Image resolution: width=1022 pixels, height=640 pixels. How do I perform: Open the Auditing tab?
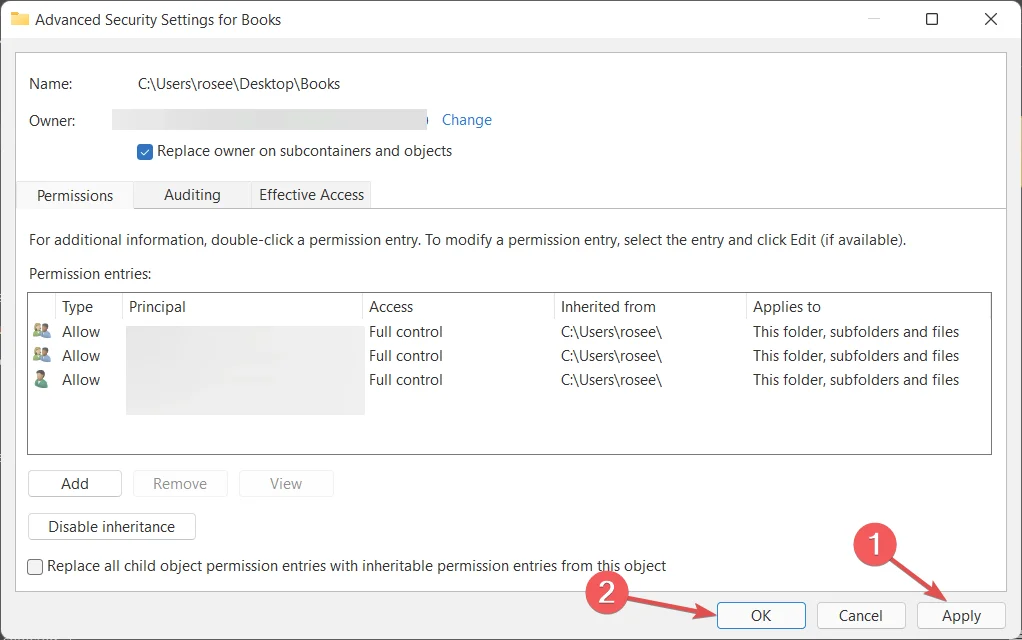[x=192, y=195]
